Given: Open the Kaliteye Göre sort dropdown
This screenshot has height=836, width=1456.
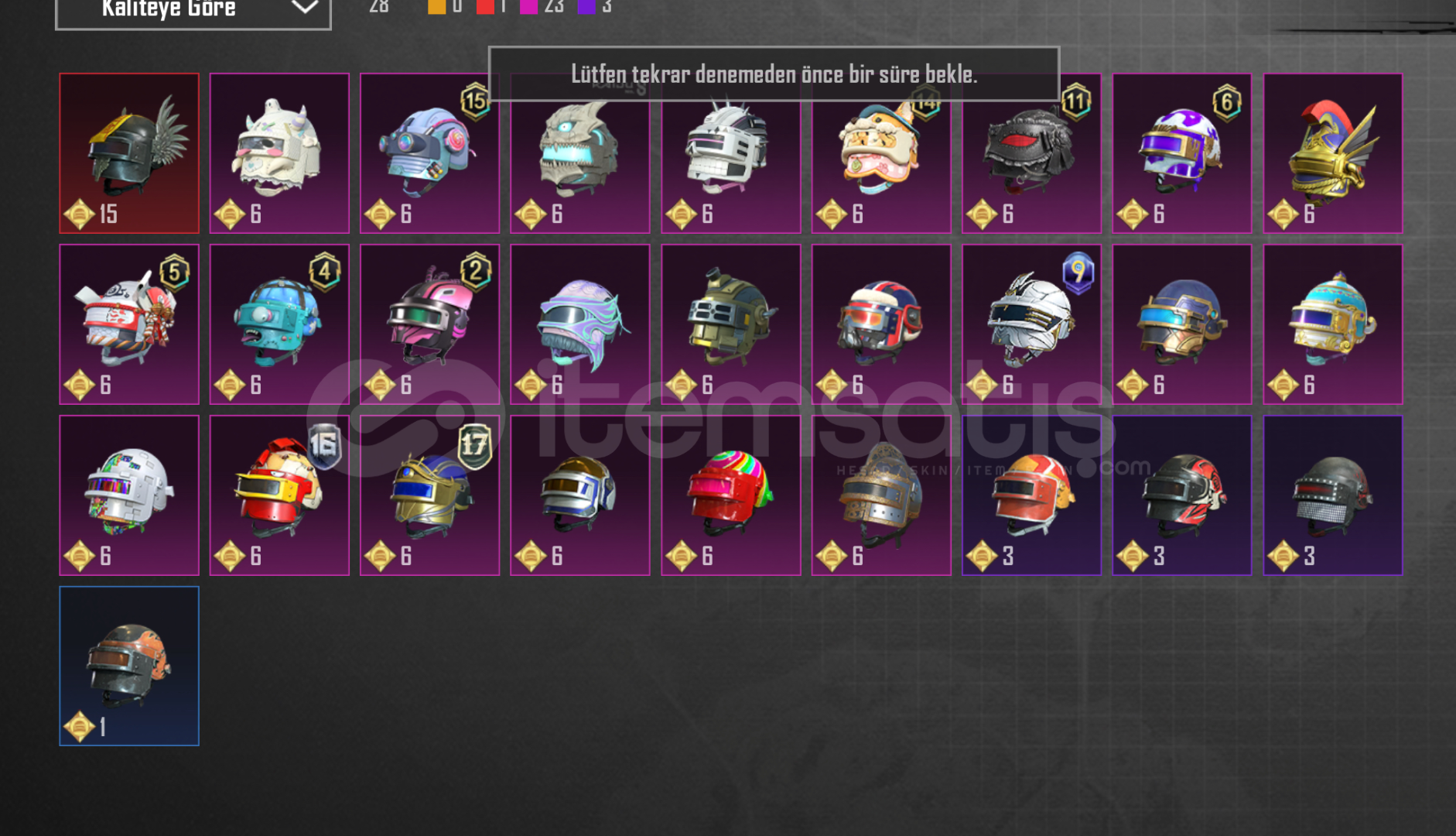Looking at the screenshot, I should pyautogui.click(x=193, y=11).
